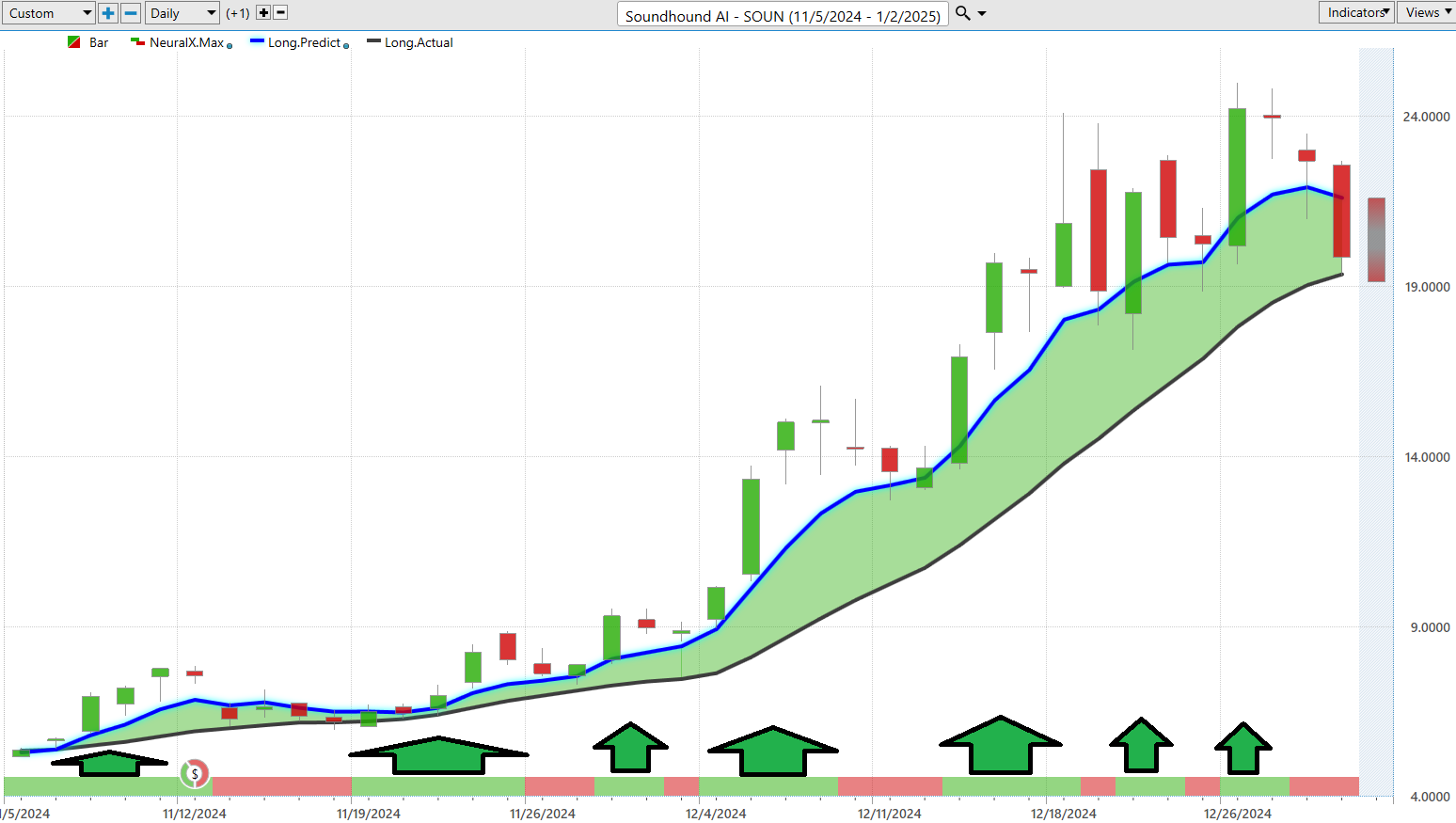Click the Soundhound AI symbol title field
1456x823 pixels.
(782, 15)
